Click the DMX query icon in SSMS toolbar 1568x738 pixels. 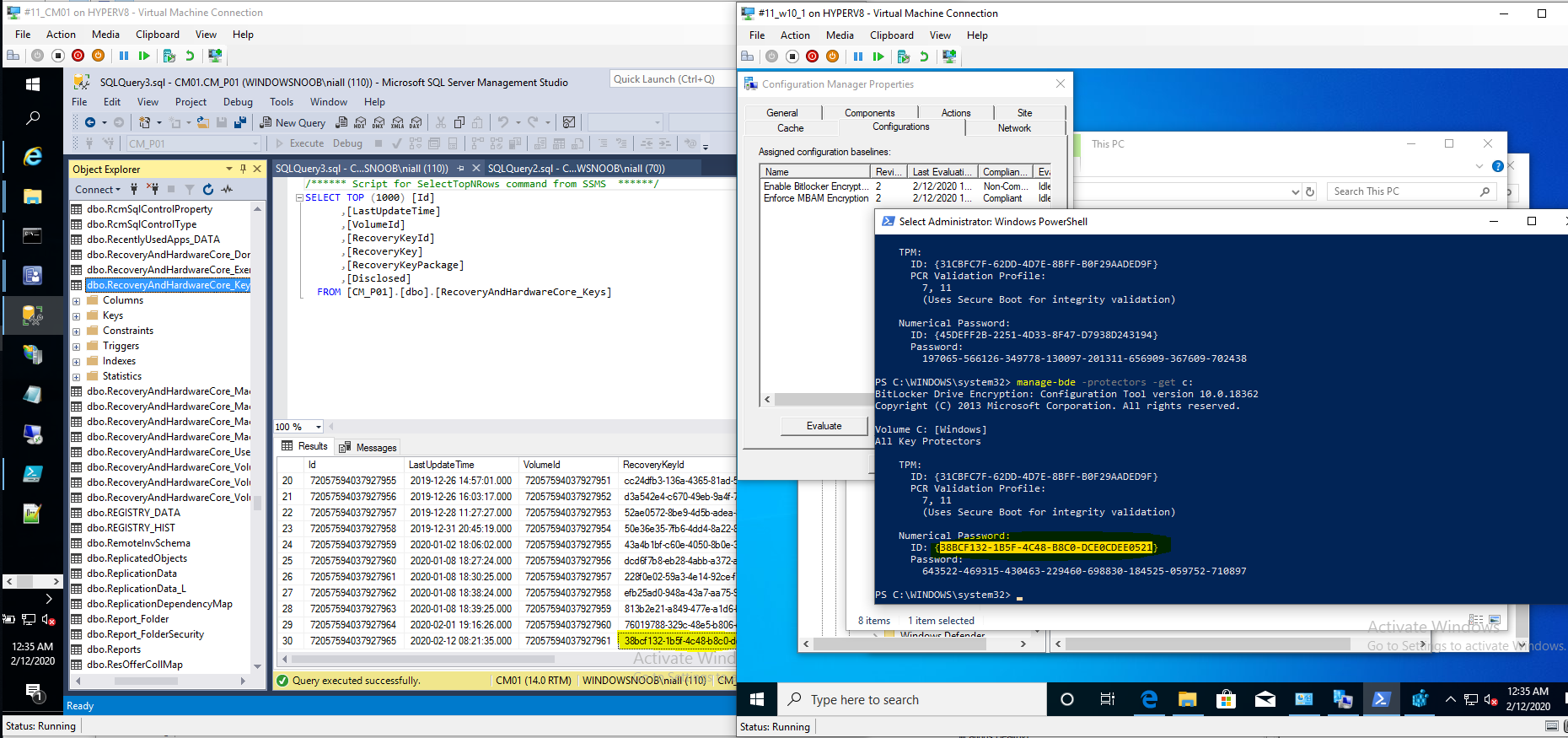[379, 122]
